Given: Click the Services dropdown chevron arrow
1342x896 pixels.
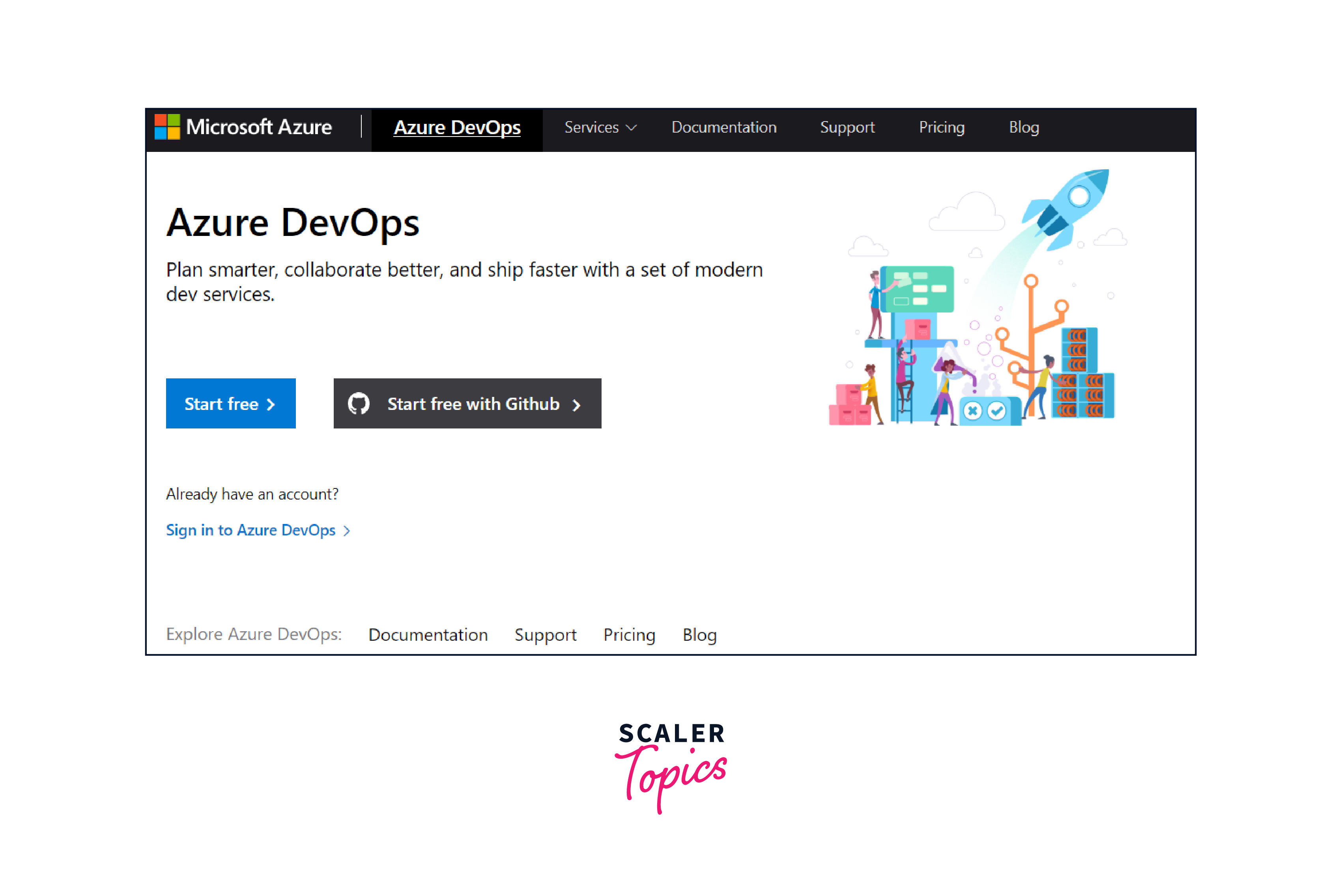Looking at the screenshot, I should click(631, 128).
